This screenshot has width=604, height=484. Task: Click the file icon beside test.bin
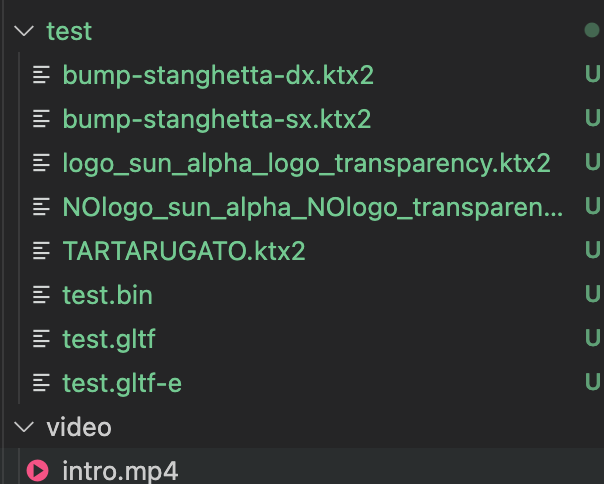point(42,295)
